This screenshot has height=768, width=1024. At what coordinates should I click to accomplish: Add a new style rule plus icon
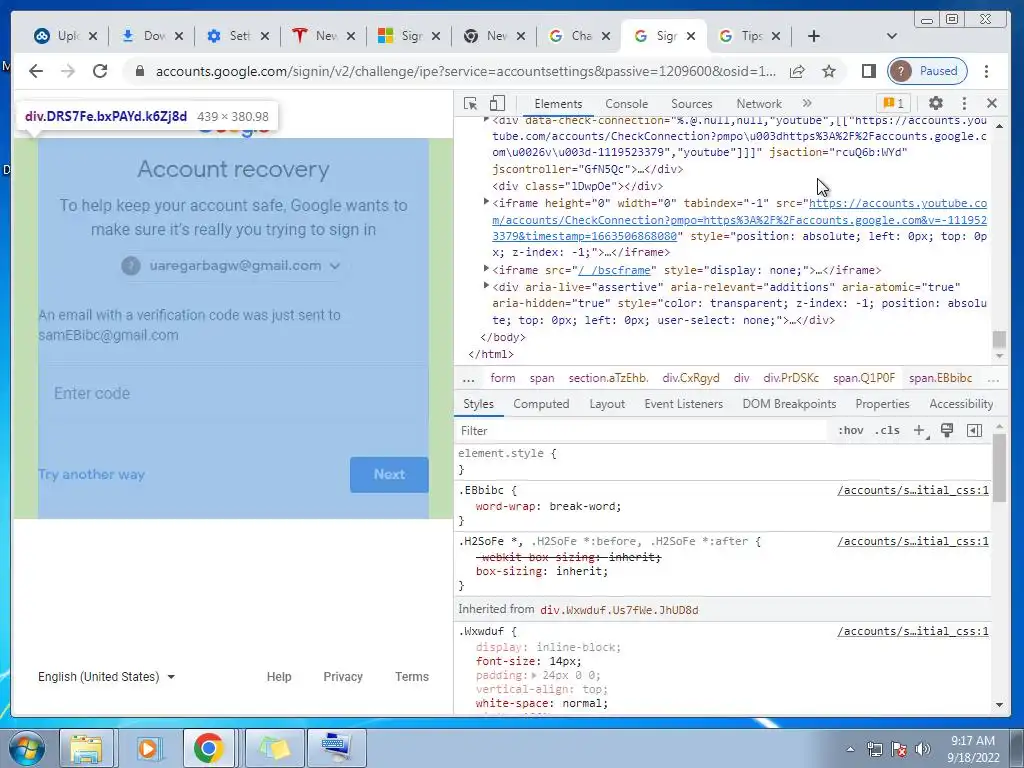point(920,430)
